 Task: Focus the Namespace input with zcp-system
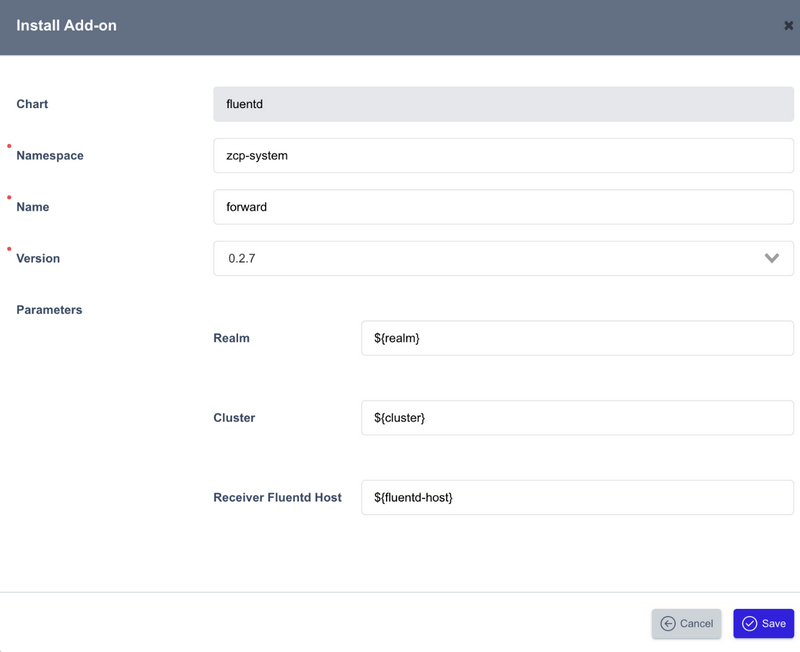click(x=503, y=156)
